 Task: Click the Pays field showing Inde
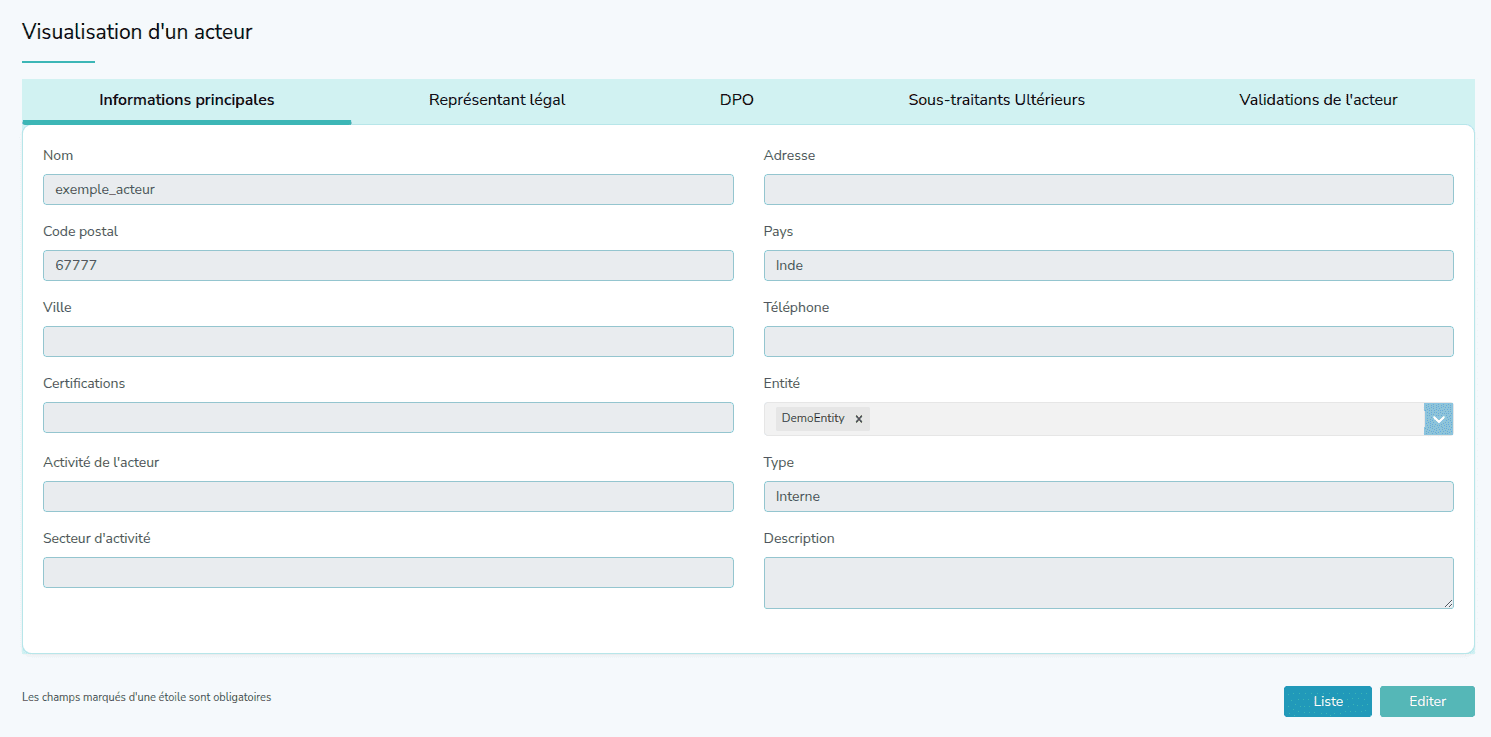(x=1108, y=265)
